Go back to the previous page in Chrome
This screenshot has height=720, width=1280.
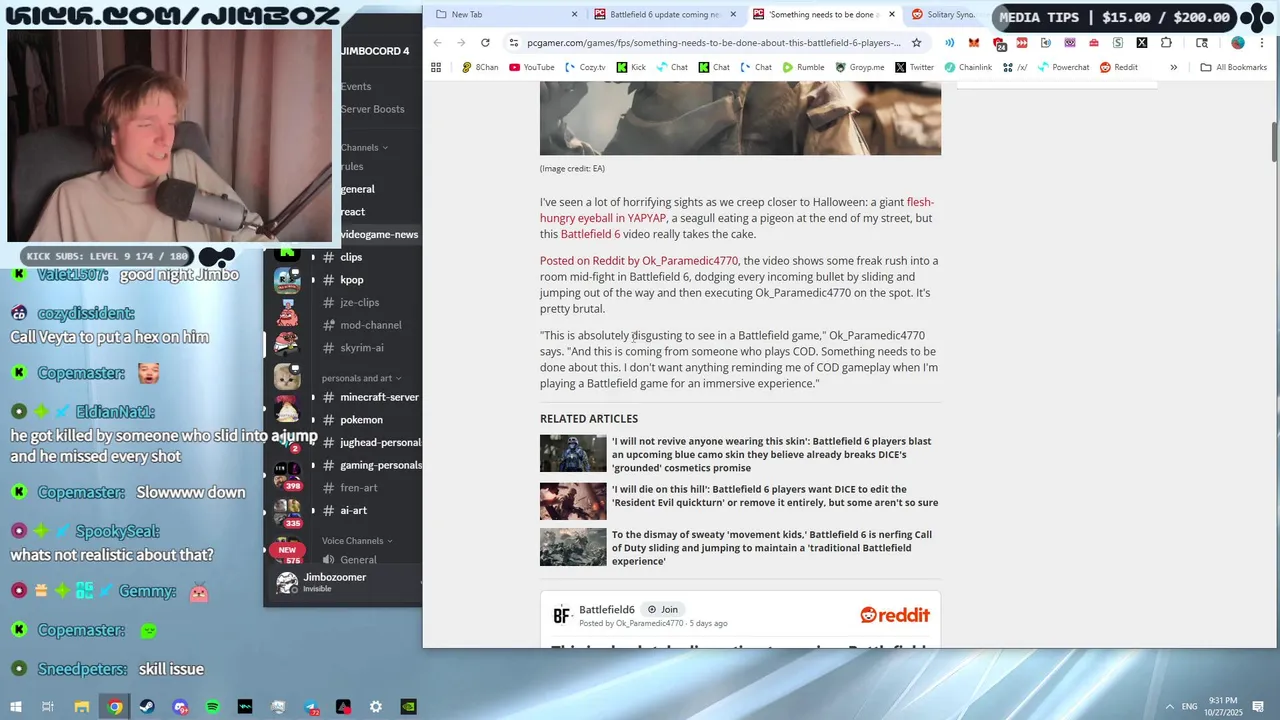438,43
